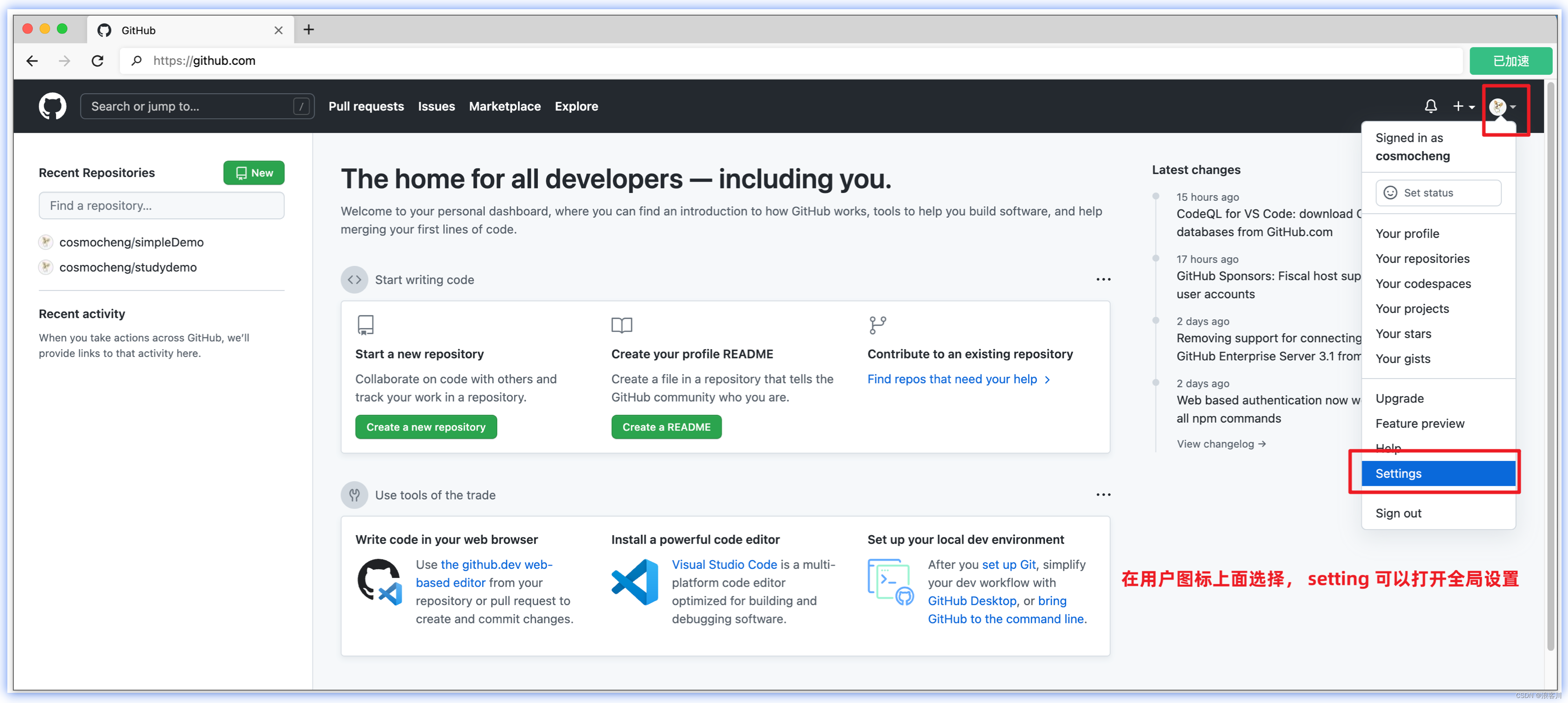1568x703 pixels.
Task: Open cosmocheng/studydemo repository
Action: 128,267
